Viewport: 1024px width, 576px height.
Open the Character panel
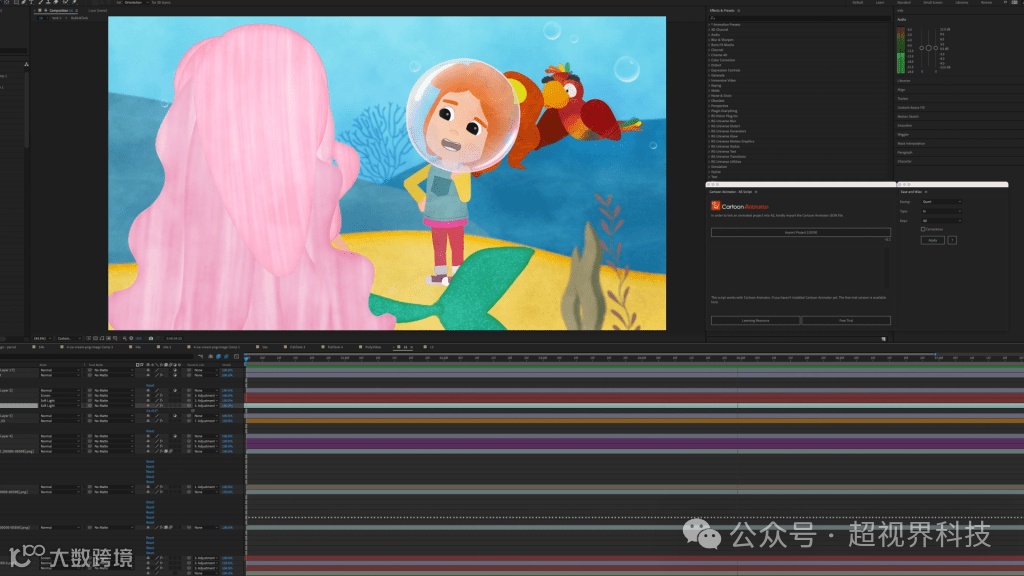coord(904,161)
